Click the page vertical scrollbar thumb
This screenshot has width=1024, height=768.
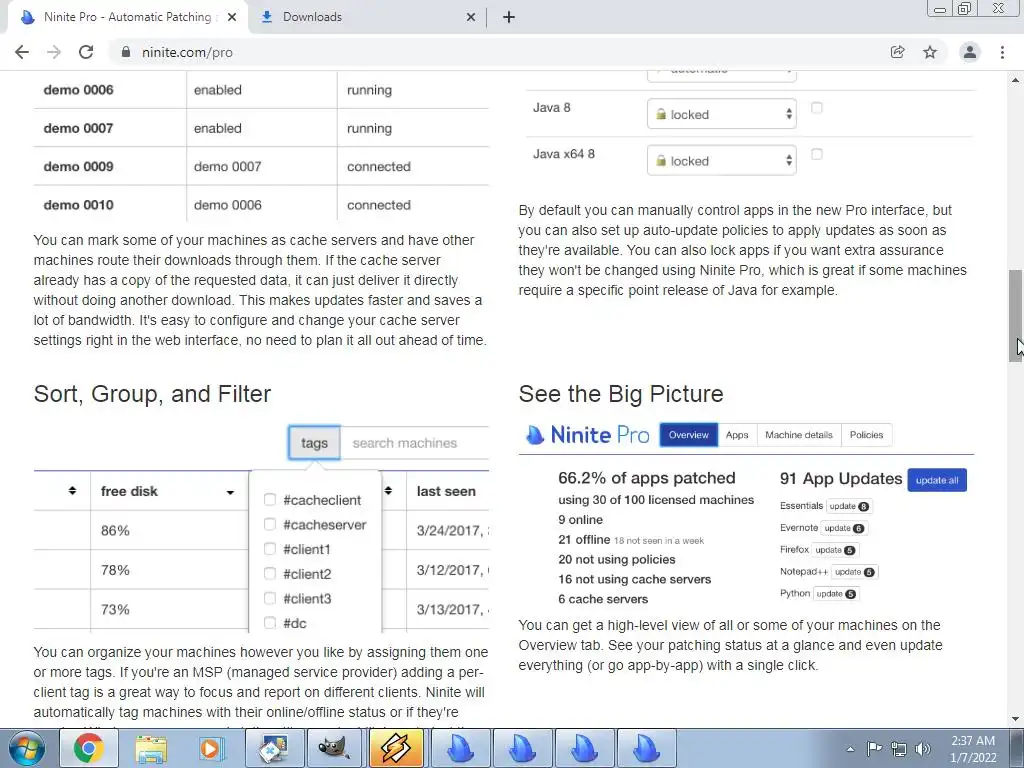click(1016, 315)
